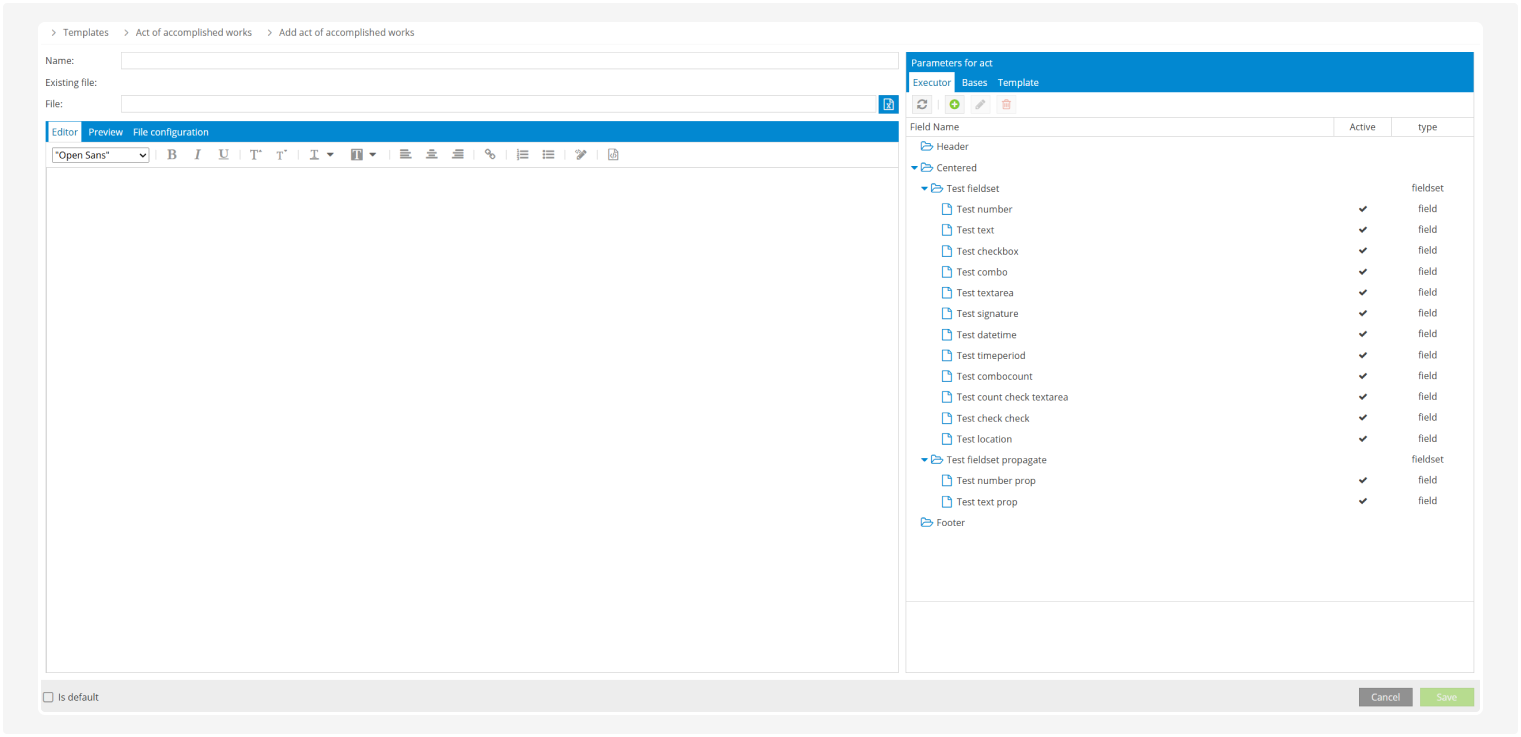Toggle bold formatting in the editor toolbar

pyautogui.click(x=172, y=155)
